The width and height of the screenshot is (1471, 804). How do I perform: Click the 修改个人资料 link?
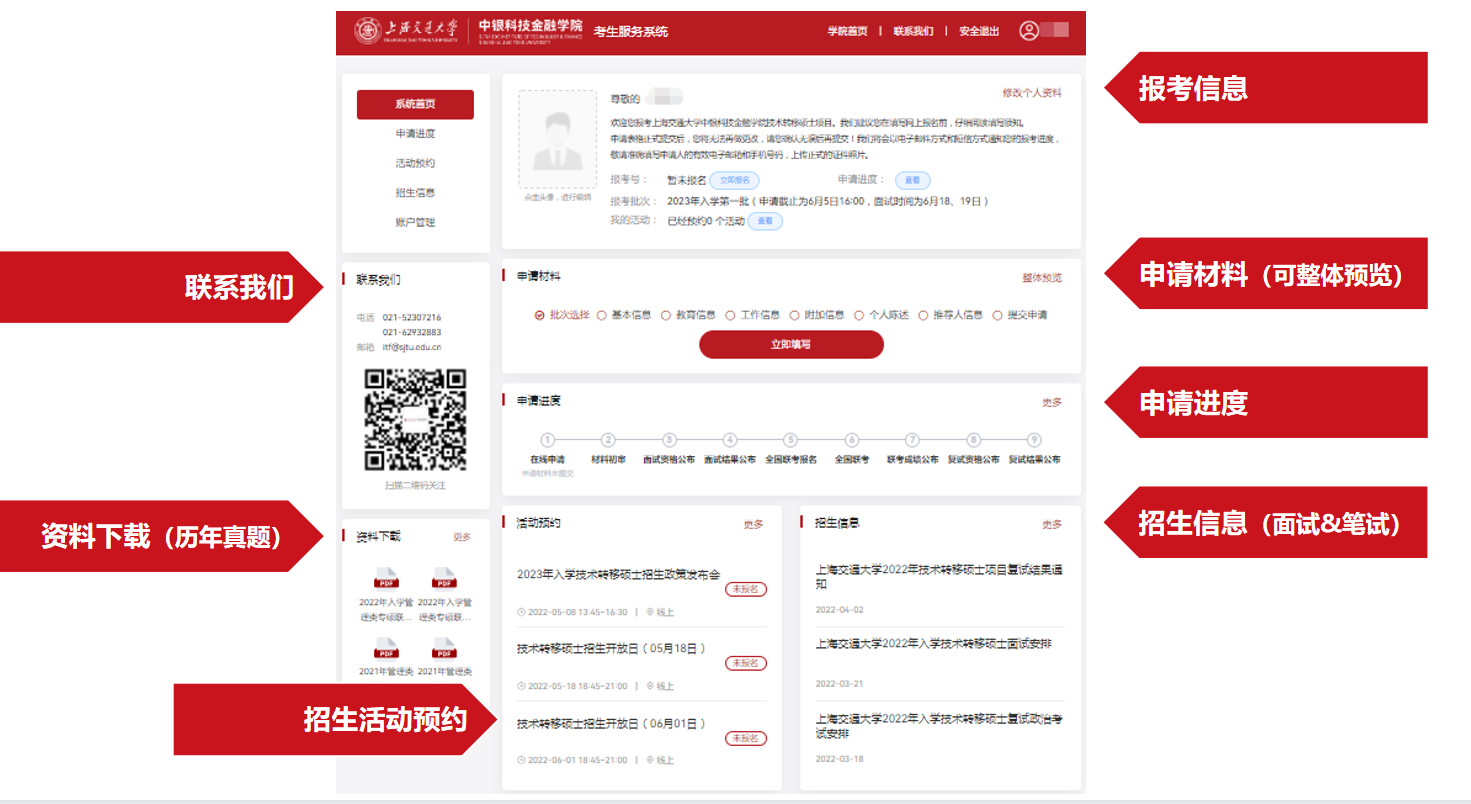[x=1032, y=93]
